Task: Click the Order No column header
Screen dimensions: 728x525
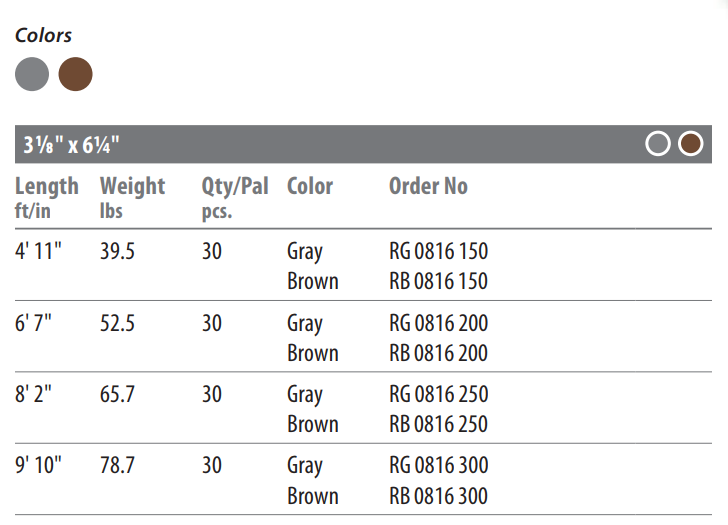Action: (x=428, y=186)
